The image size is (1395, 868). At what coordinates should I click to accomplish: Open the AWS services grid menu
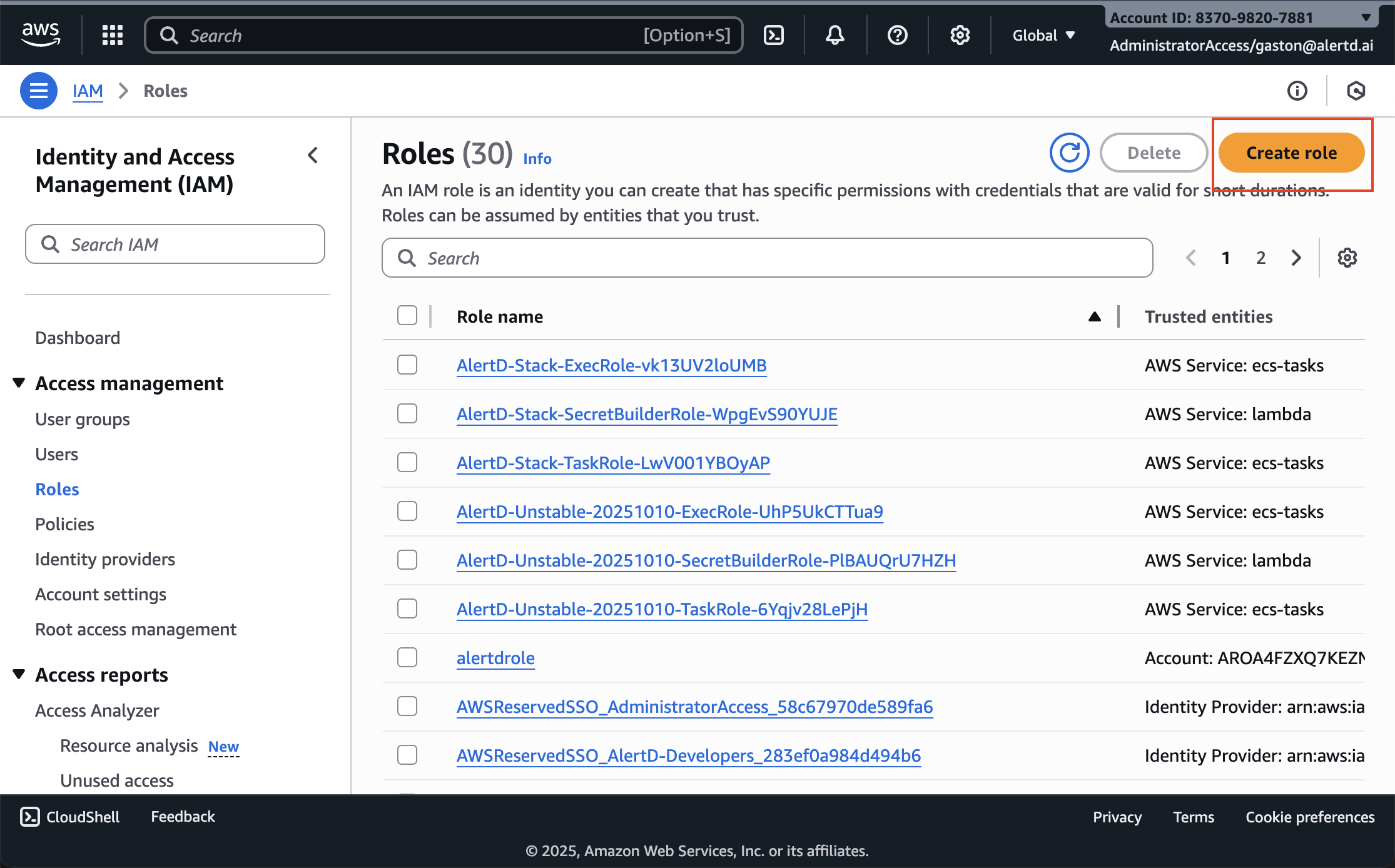[113, 35]
